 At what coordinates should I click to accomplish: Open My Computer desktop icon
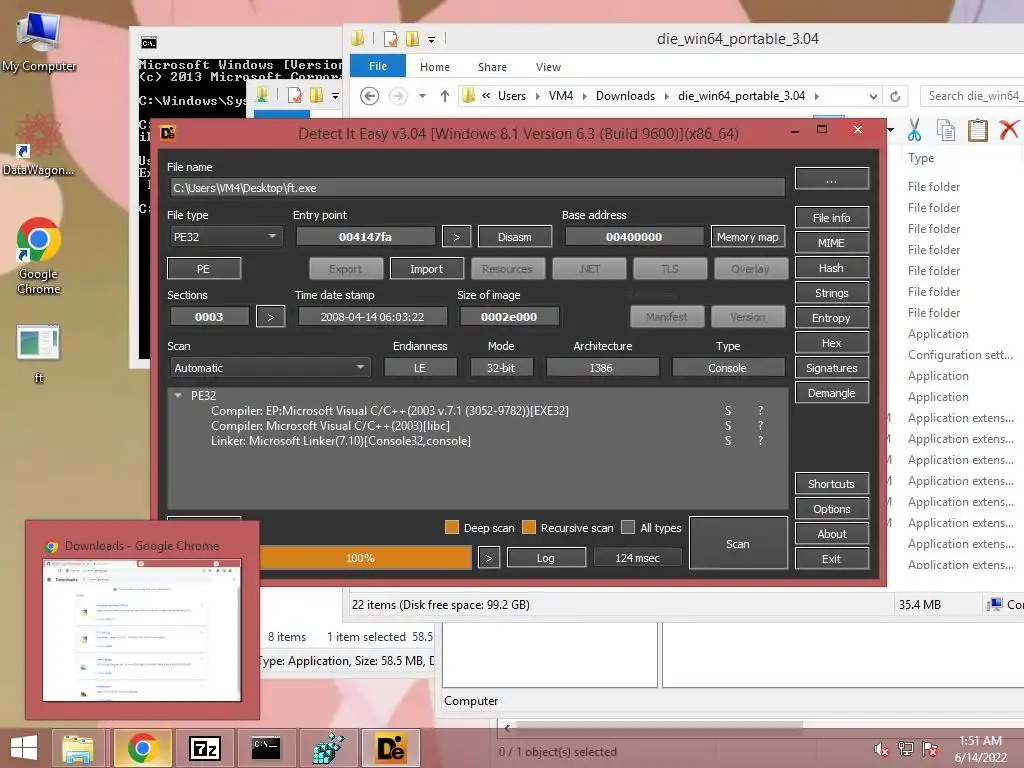click(39, 40)
